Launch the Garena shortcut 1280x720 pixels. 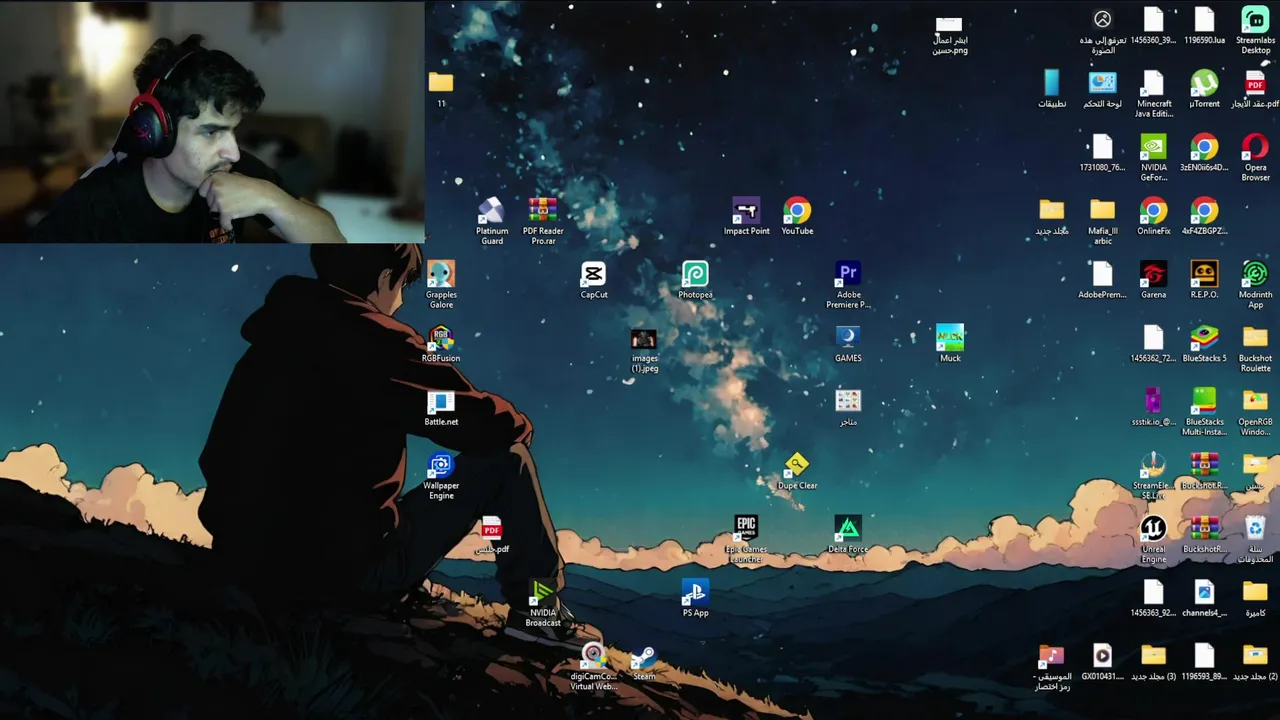pyautogui.click(x=1153, y=280)
